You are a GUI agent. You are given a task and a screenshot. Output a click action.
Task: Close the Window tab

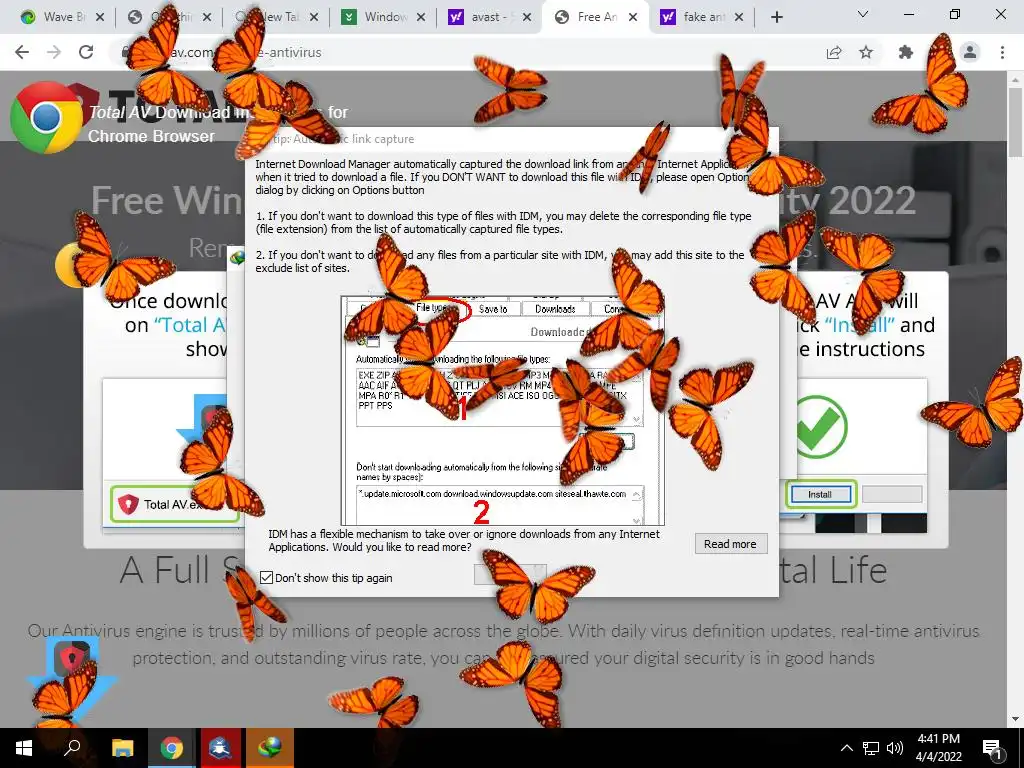[421, 18]
